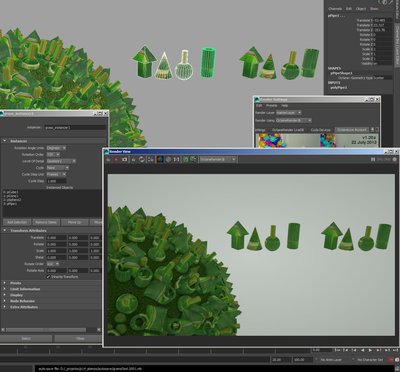
Task: Open the Level Of Detail dropdown
Action: pyautogui.click(x=61, y=161)
